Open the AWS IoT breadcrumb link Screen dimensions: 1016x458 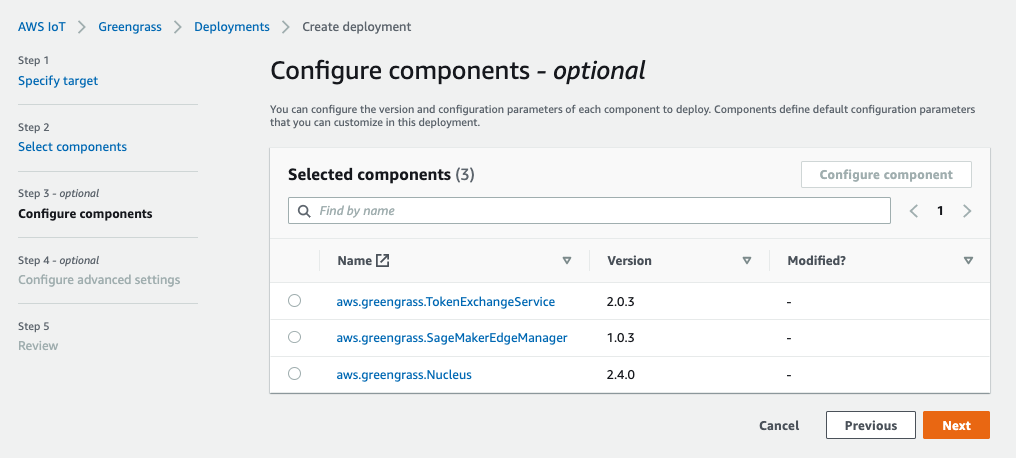(x=41, y=27)
